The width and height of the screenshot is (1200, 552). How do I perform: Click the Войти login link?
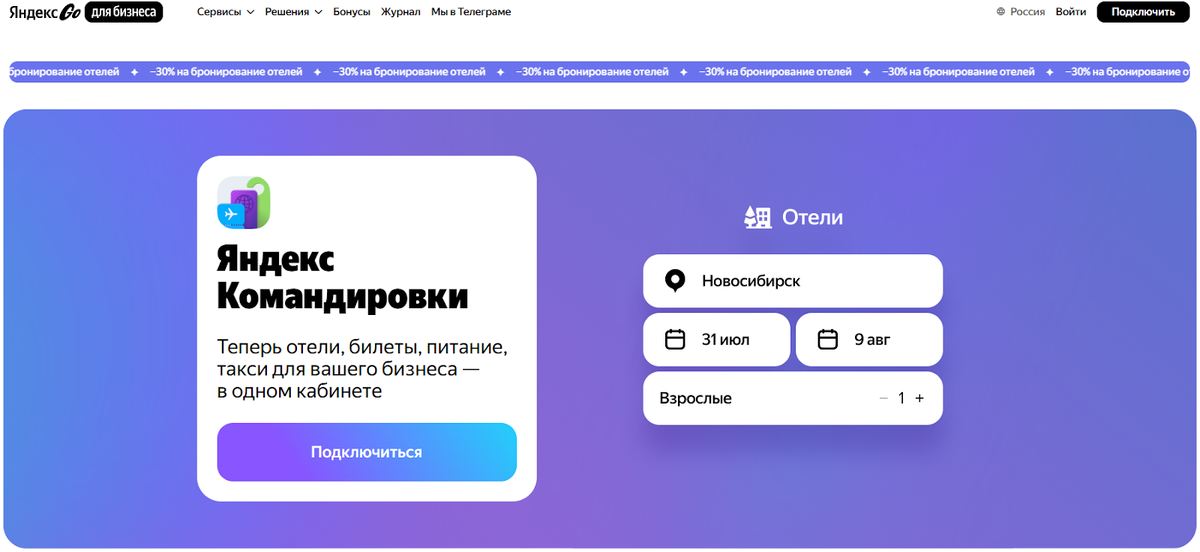(x=1071, y=12)
